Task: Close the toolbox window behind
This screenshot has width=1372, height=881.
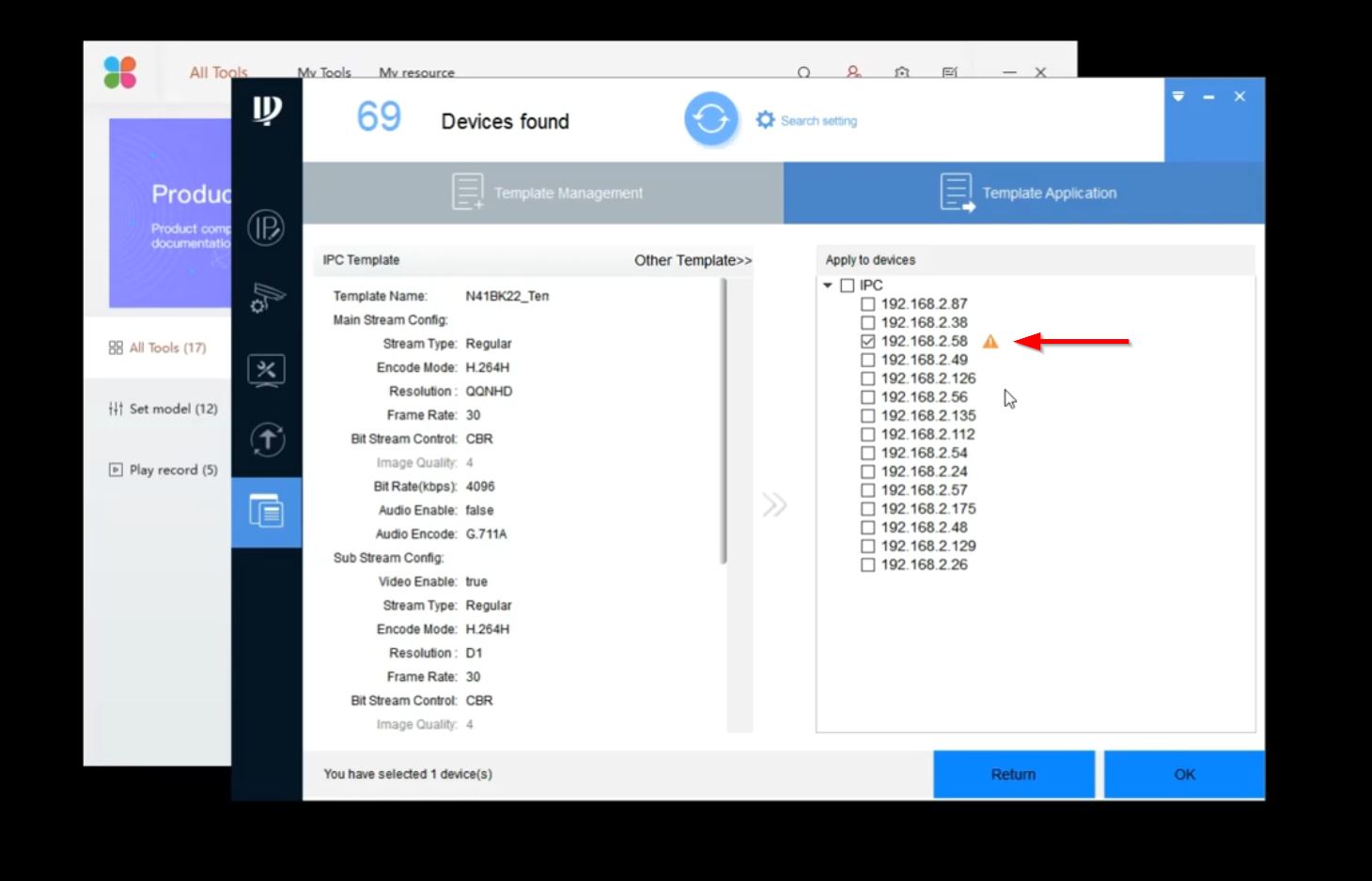Action: pos(1040,72)
